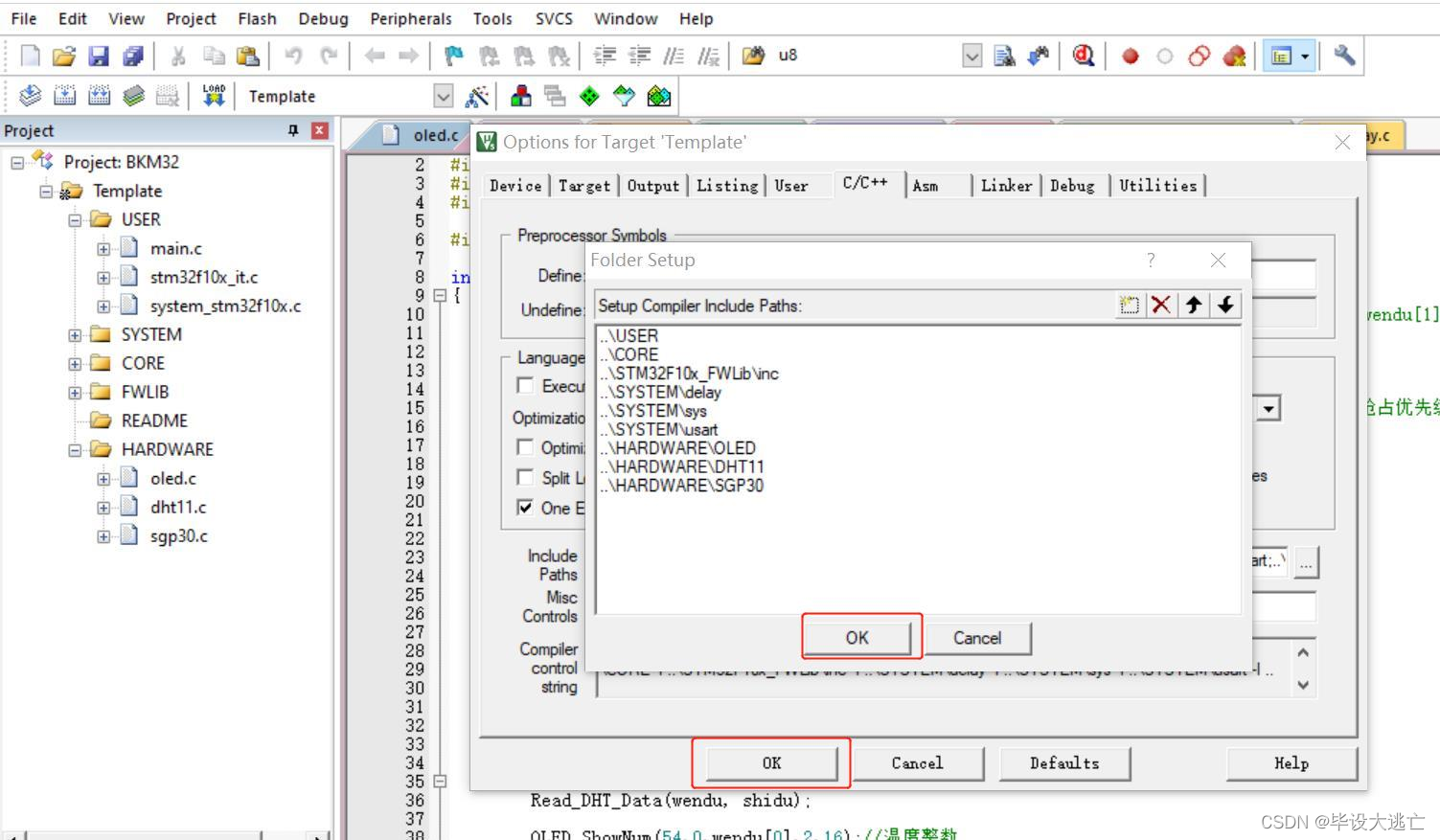
Task: Click the Batch Build icon
Action: 133,96
